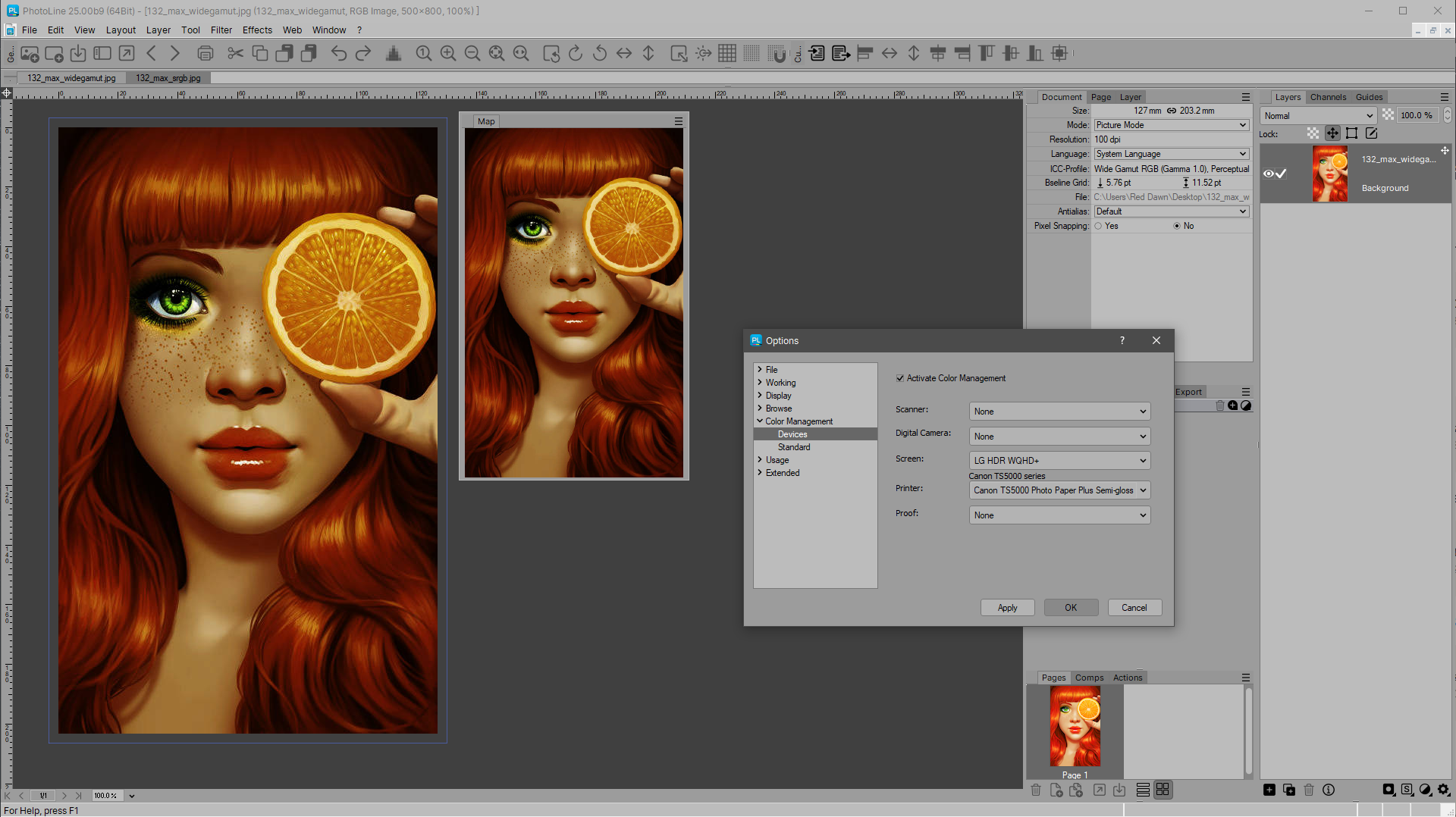Viewport: 1456px width, 817px height.
Task: Select Pixel Snapping Yes radio button
Action: pyautogui.click(x=1098, y=226)
